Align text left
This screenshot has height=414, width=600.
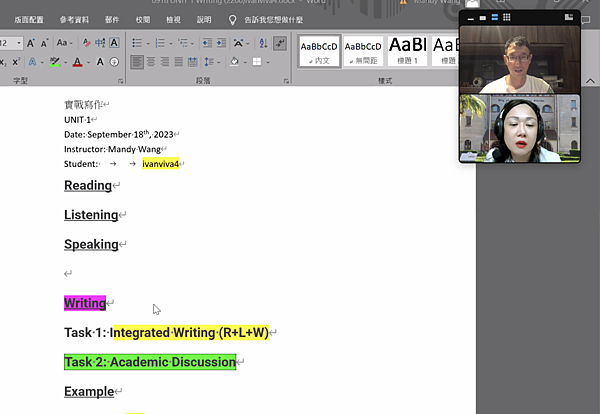pyautogui.click(x=137, y=62)
